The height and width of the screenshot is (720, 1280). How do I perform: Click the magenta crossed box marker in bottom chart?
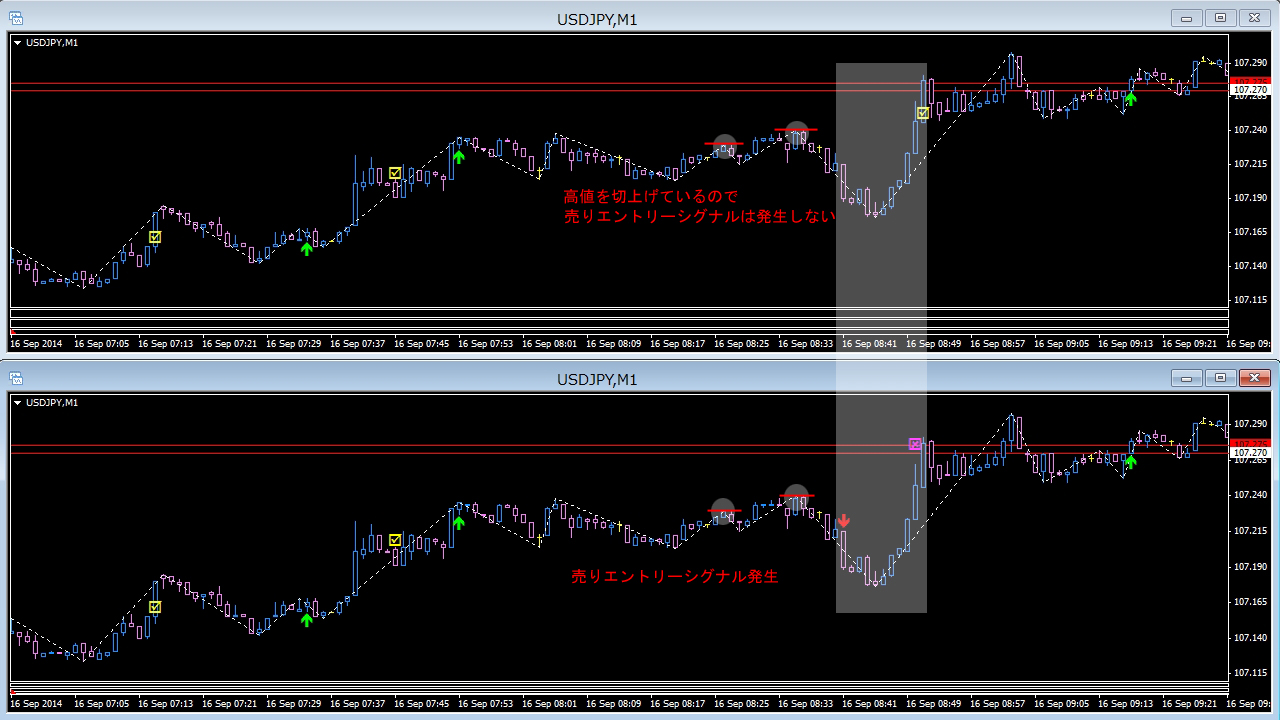click(x=914, y=443)
